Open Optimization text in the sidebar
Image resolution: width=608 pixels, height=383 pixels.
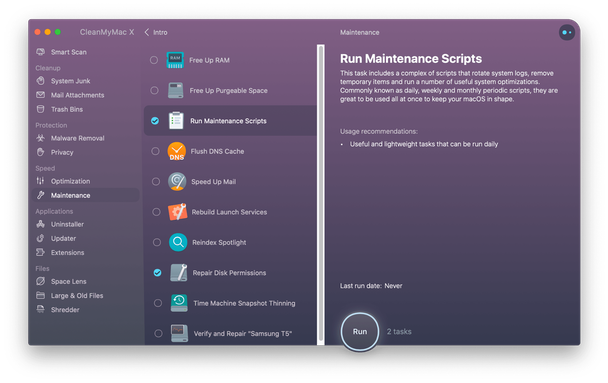point(71,181)
